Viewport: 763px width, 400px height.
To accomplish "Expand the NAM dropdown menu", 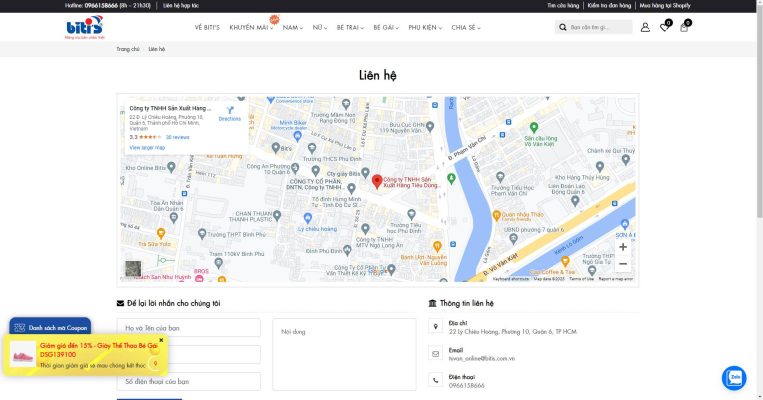I will pos(292,28).
